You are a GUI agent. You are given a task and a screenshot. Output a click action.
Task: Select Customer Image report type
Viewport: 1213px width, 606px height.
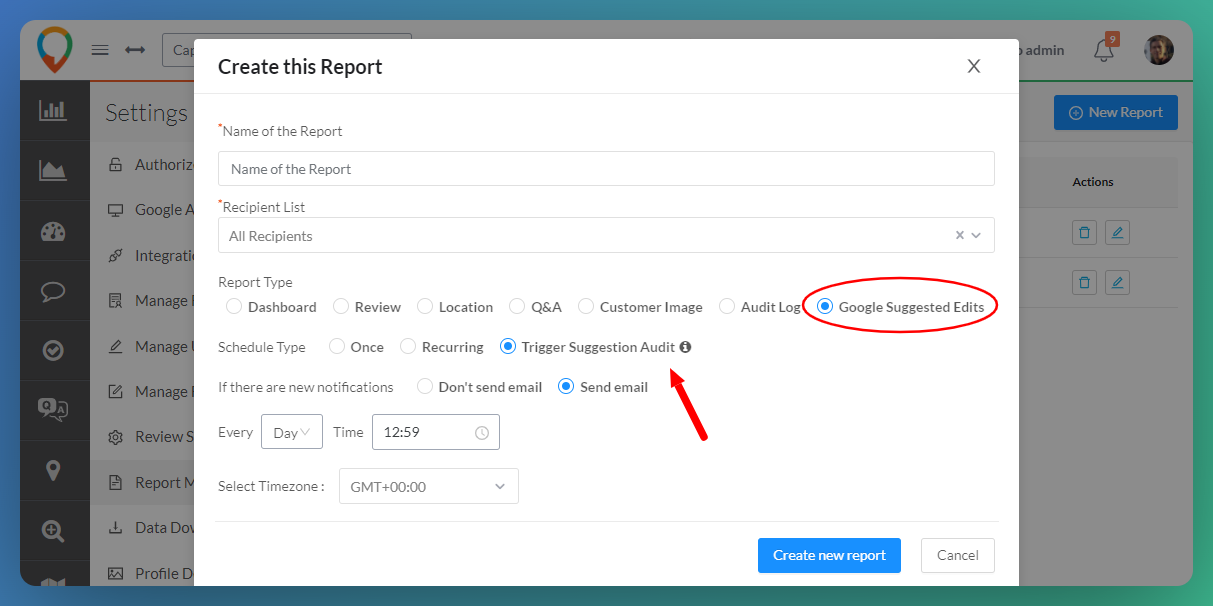640,307
